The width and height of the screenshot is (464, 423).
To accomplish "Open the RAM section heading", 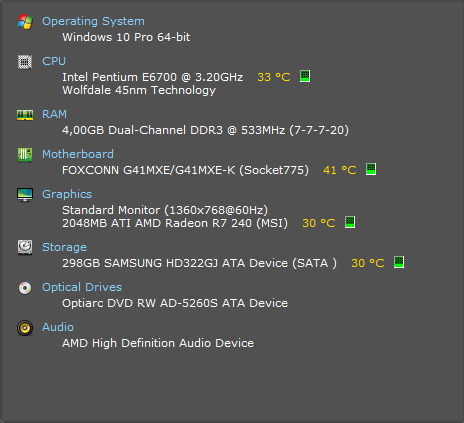I will coord(54,114).
